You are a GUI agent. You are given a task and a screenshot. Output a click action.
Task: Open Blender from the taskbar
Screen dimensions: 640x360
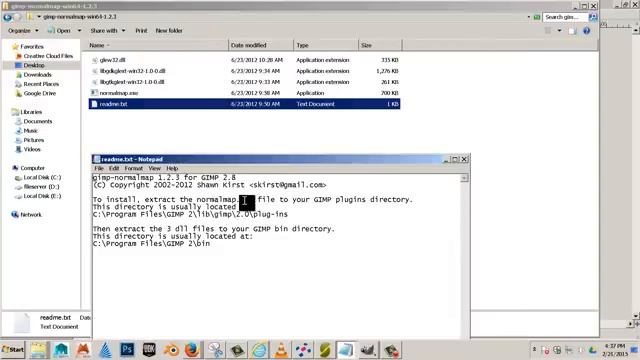171,350
